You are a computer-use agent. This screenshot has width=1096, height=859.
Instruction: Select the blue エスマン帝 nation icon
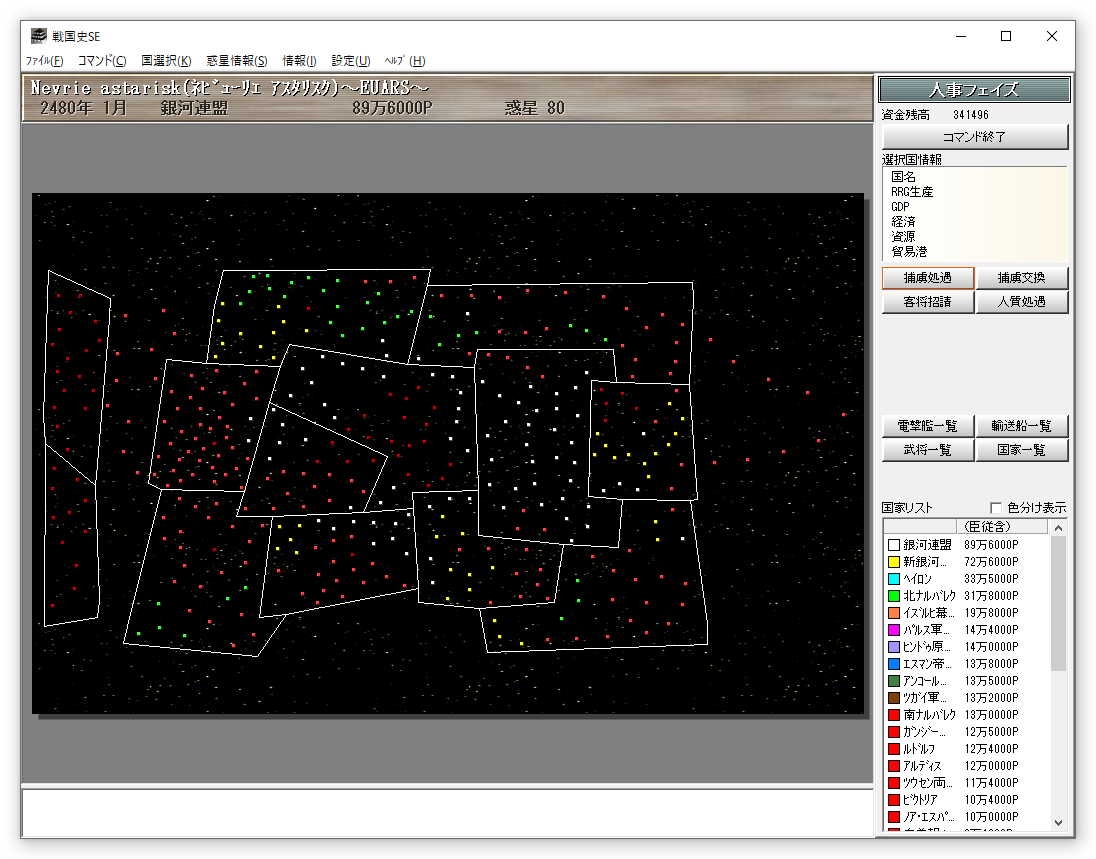(894, 664)
